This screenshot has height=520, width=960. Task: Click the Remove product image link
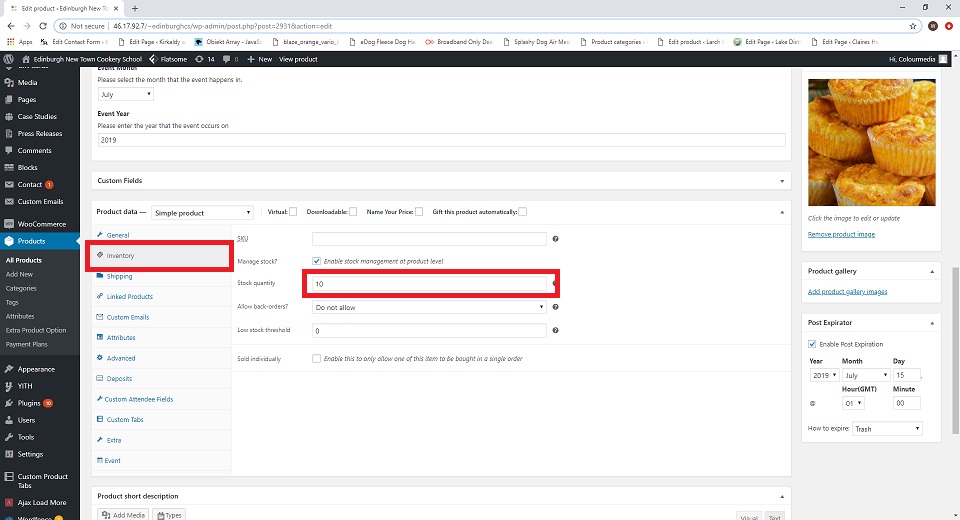(841, 234)
